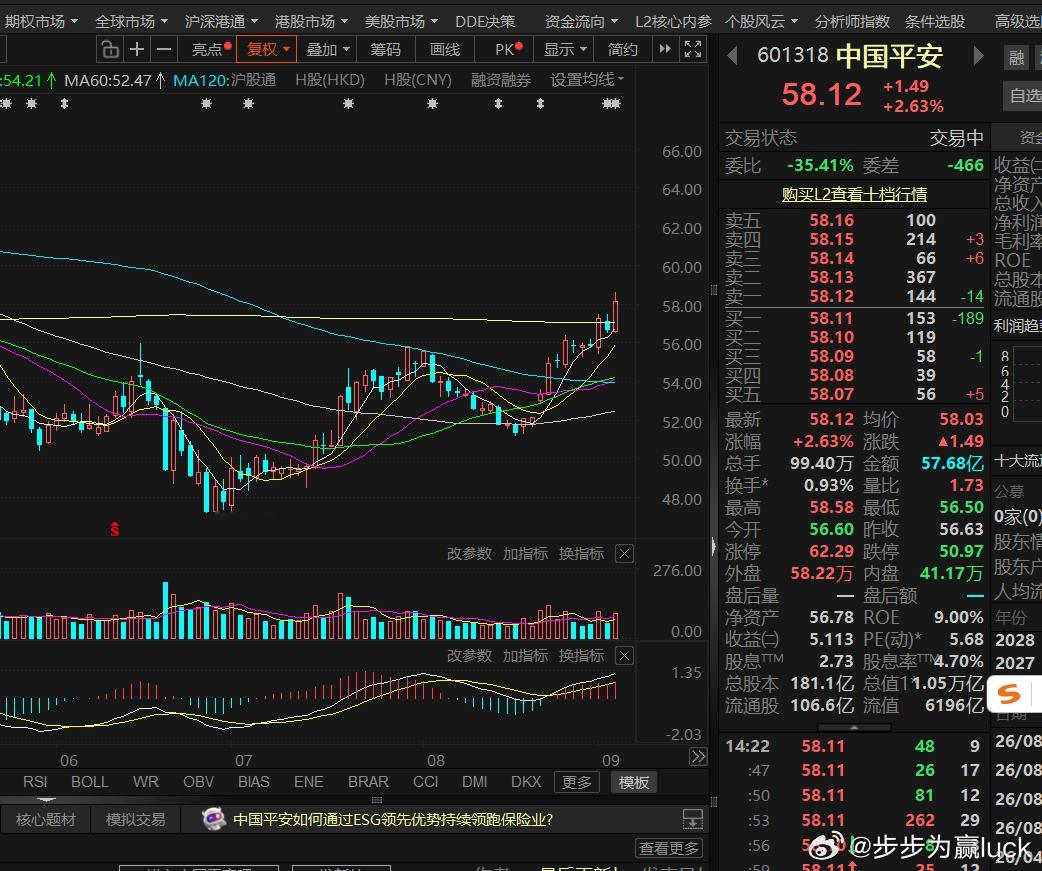This screenshot has width=1042, height=871.
Task: Click the lock chart icon in toolbar
Action: click(110, 50)
